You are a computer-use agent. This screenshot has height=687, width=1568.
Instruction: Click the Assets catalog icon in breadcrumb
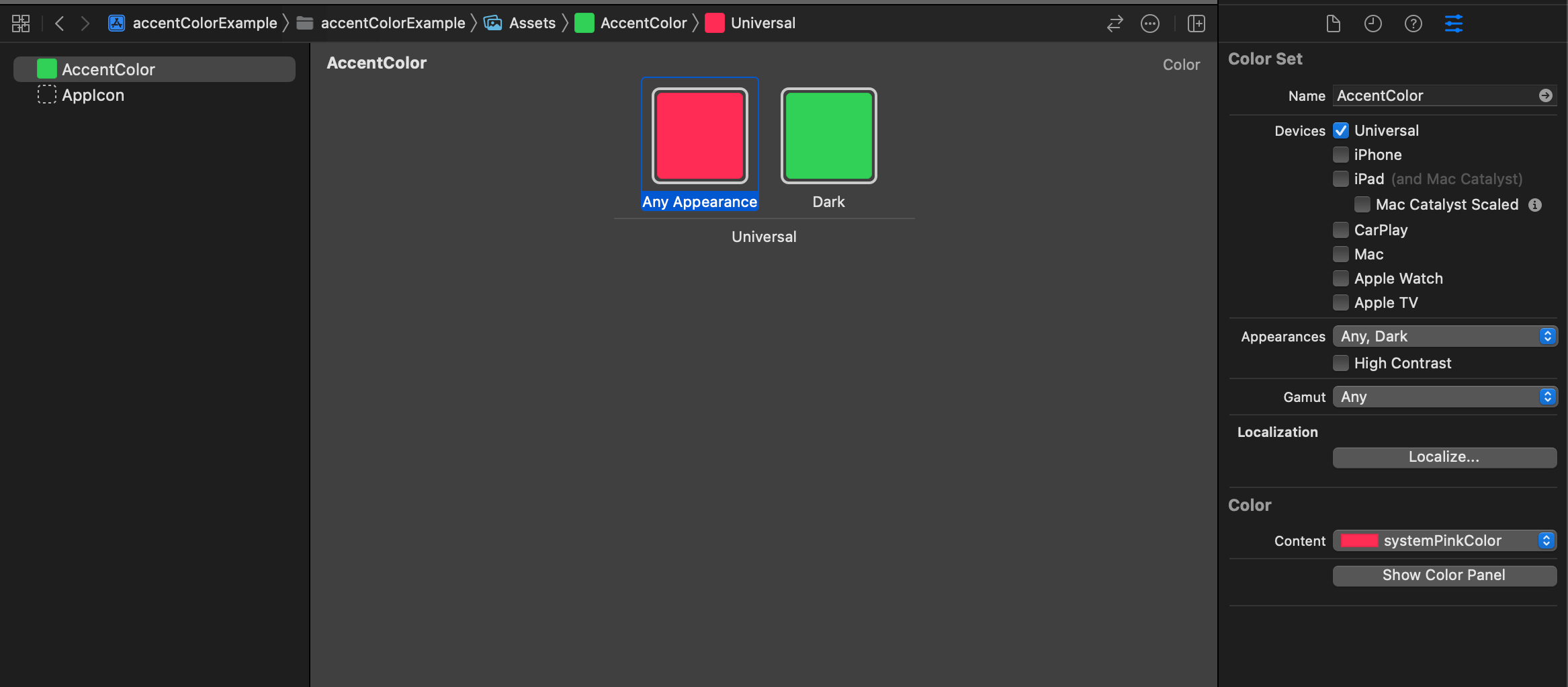pos(493,24)
